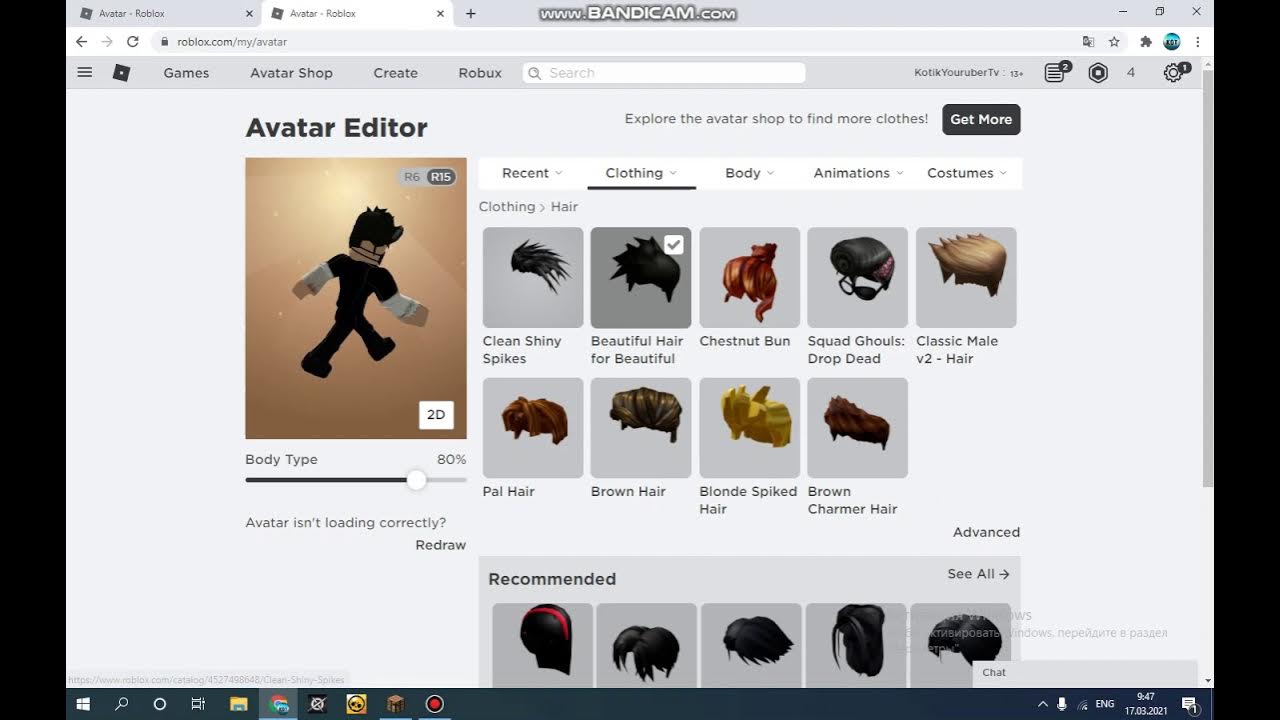Open the KotikYouruberTv profile link
The width and height of the screenshot is (1280, 720).
[x=957, y=73]
